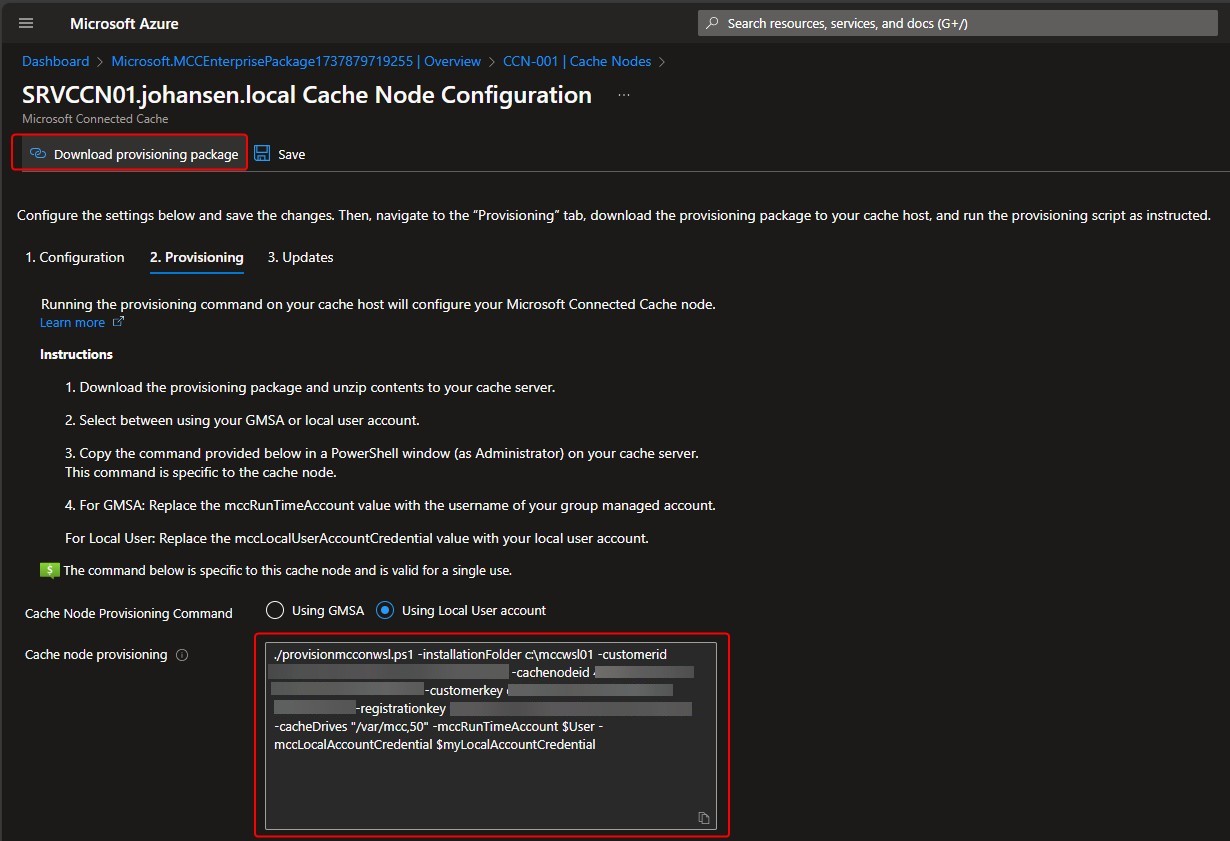Click the Learn more external link icon
1230x841 pixels.
coord(118,322)
